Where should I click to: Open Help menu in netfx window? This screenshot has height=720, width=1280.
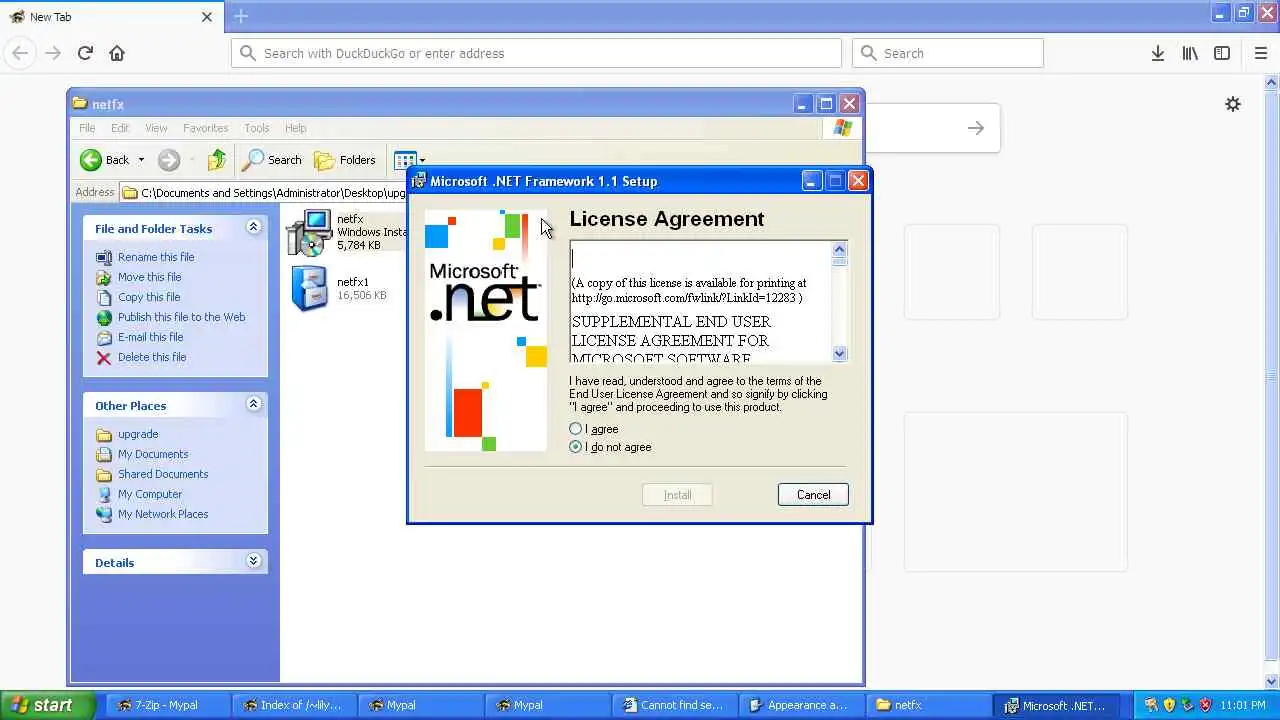point(295,128)
